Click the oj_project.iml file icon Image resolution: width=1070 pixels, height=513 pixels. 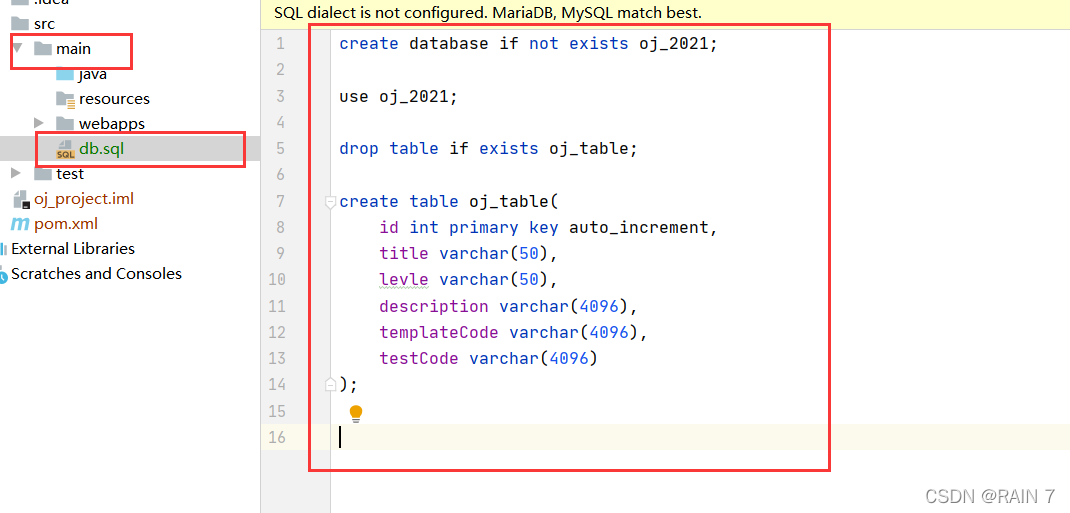(x=22, y=199)
